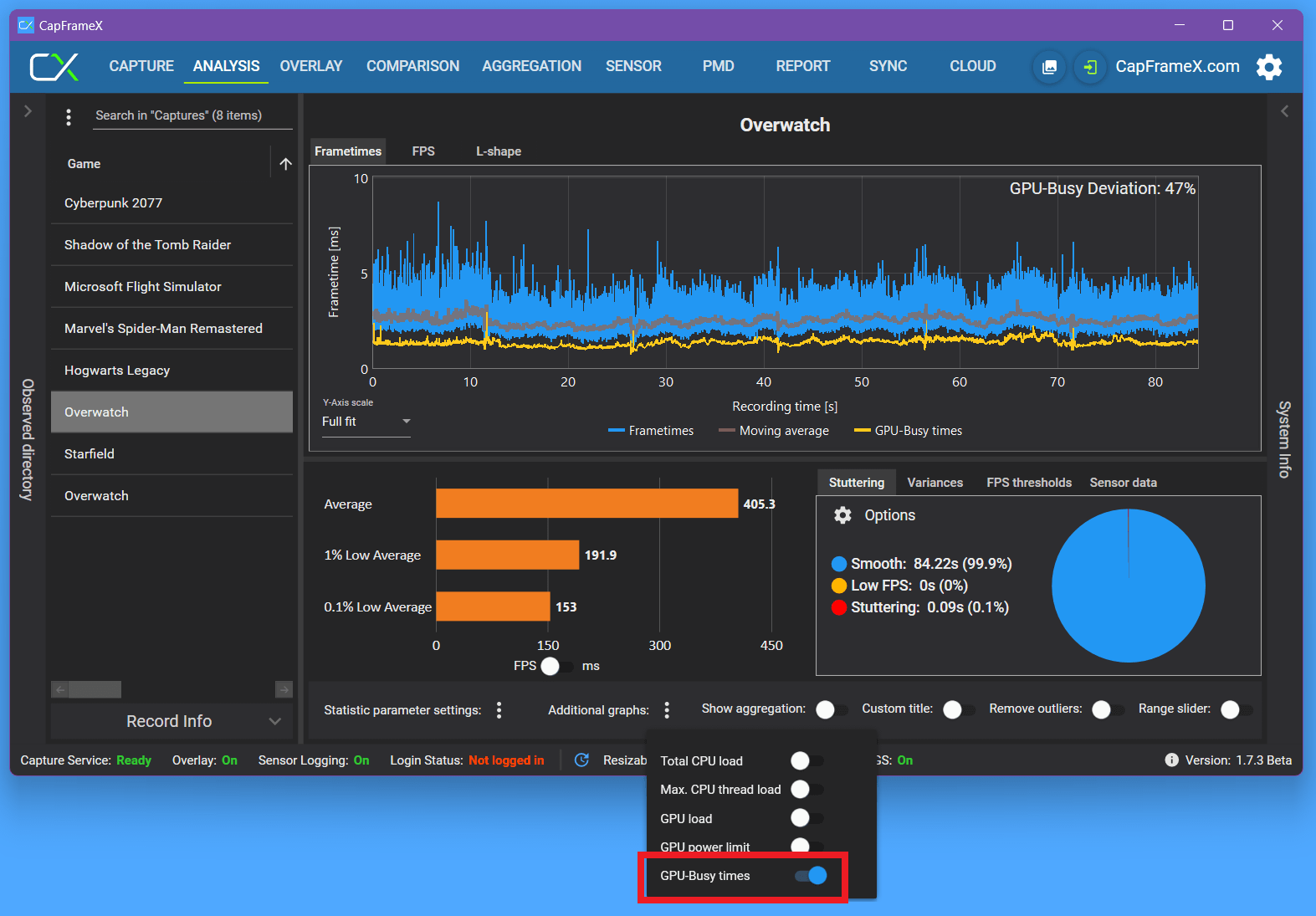Enable Range slider toggle
Viewport: 1316px width, 916px height.
(1237, 710)
